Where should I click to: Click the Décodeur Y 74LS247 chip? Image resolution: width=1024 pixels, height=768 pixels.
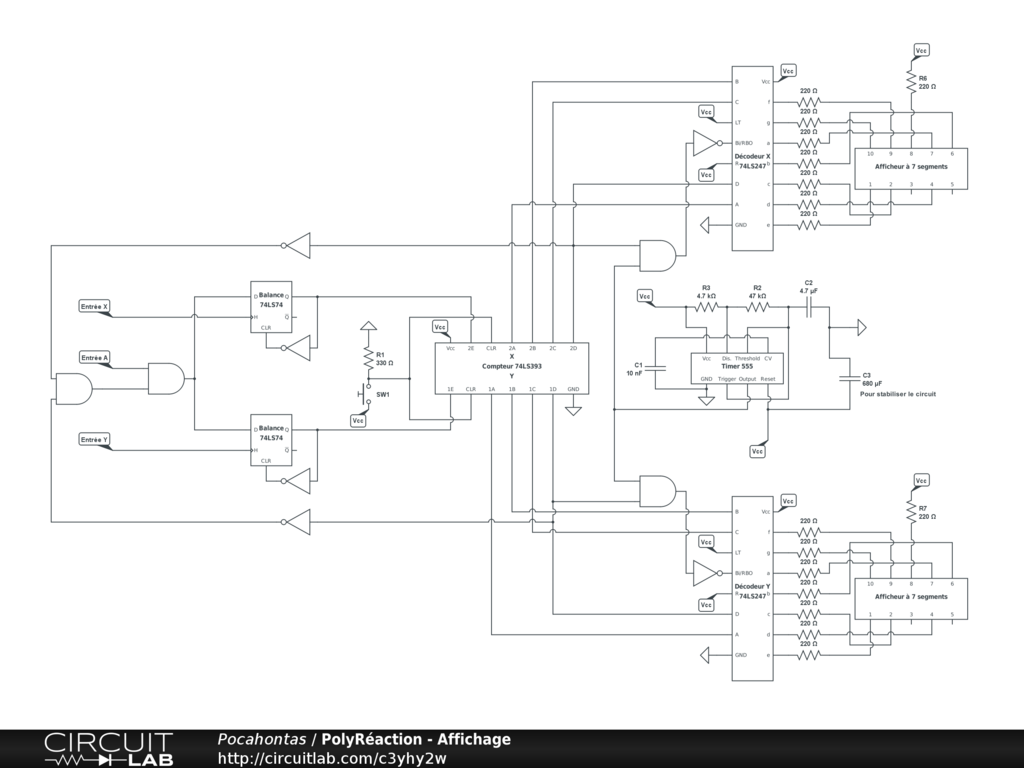coord(752,590)
